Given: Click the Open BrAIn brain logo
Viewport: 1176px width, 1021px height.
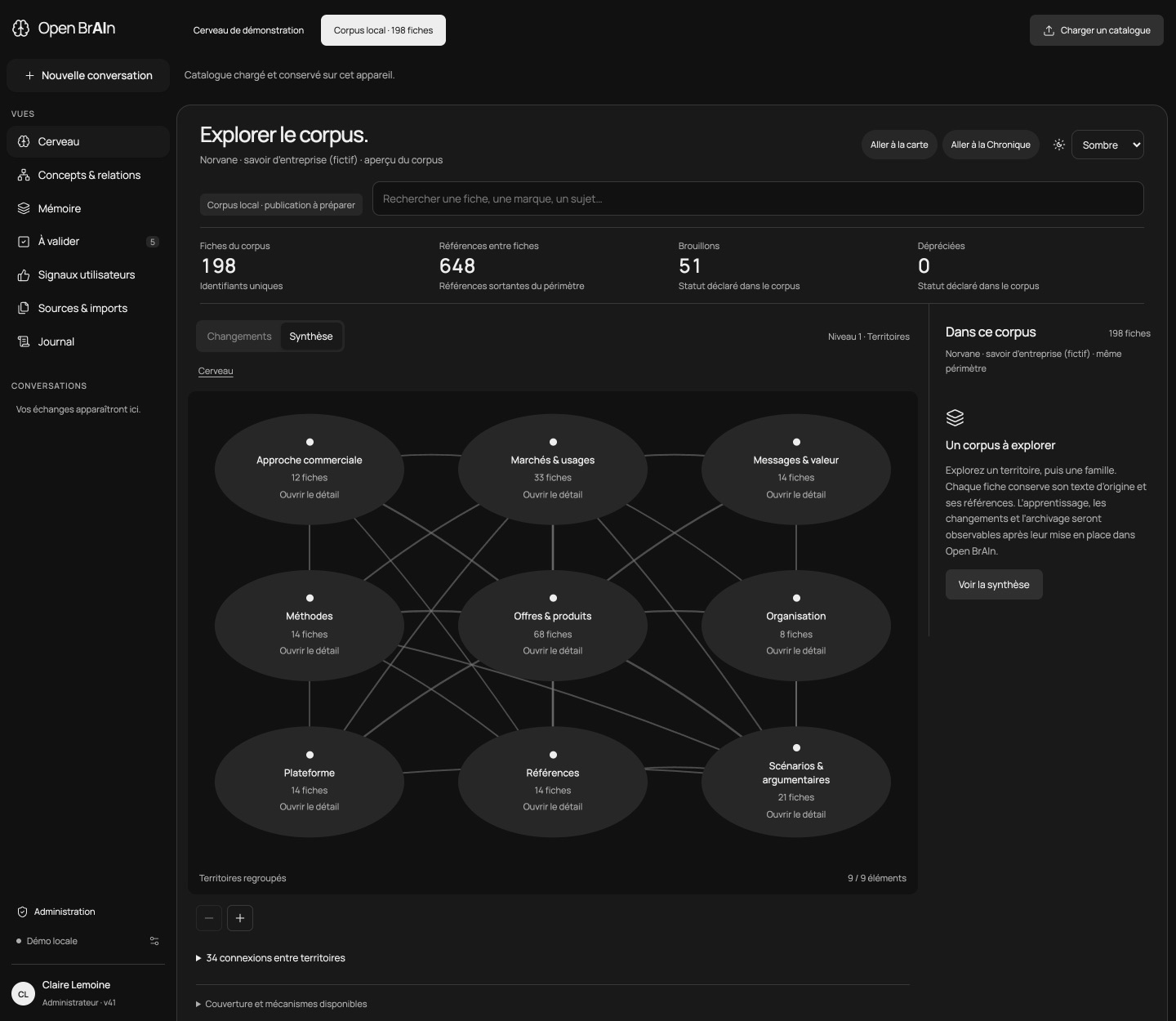Looking at the screenshot, I should click(21, 29).
